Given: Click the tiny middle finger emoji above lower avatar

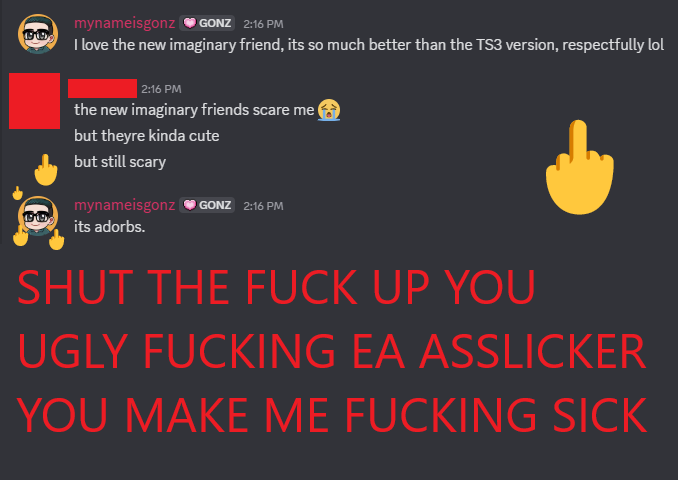Looking at the screenshot, I should click(17, 193).
